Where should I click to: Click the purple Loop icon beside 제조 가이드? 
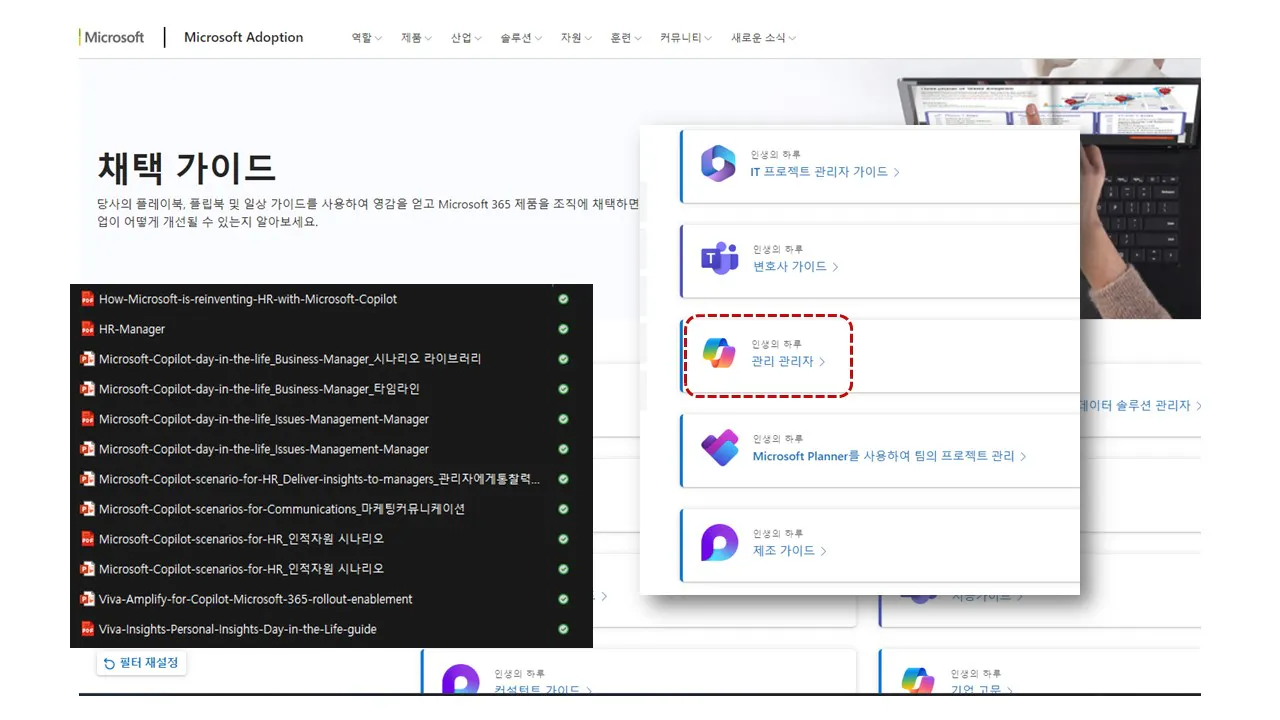[x=719, y=543]
